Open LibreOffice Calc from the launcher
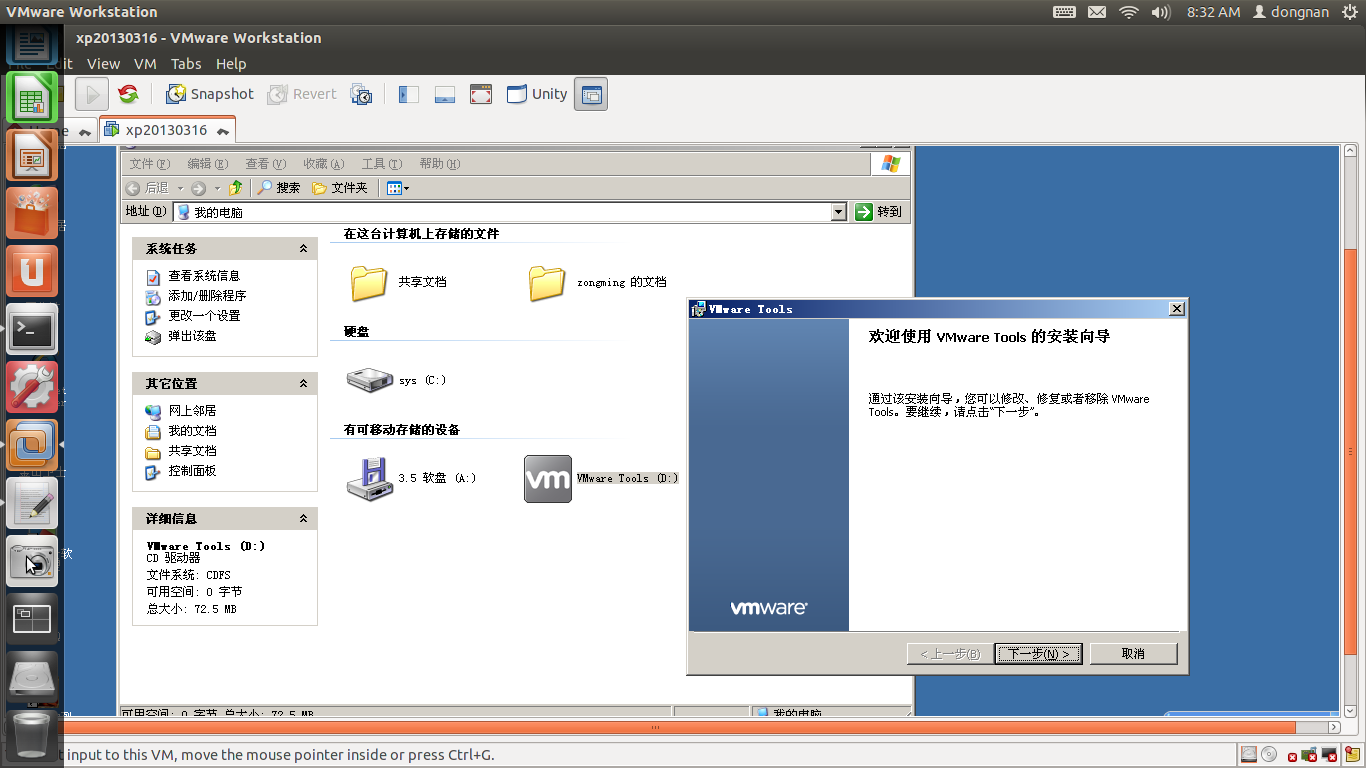The width and height of the screenshot is (1366, 768). point(32,98)
